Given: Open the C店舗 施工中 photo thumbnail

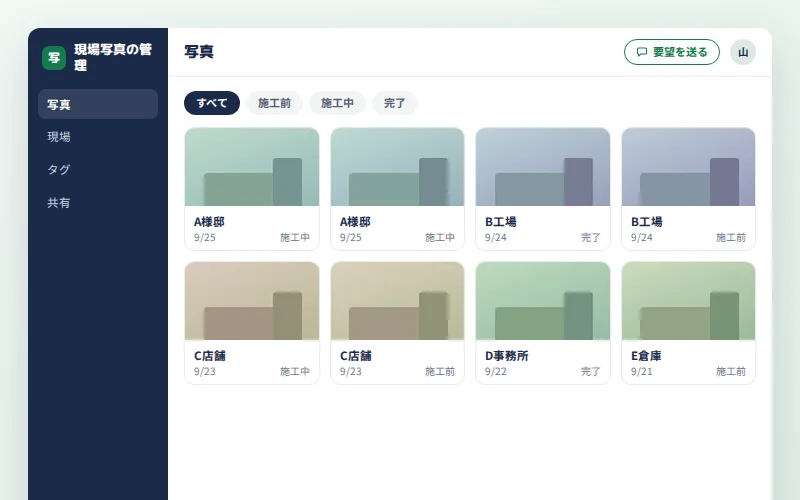Looking at the screenshot, I should (x=252, y=301).
